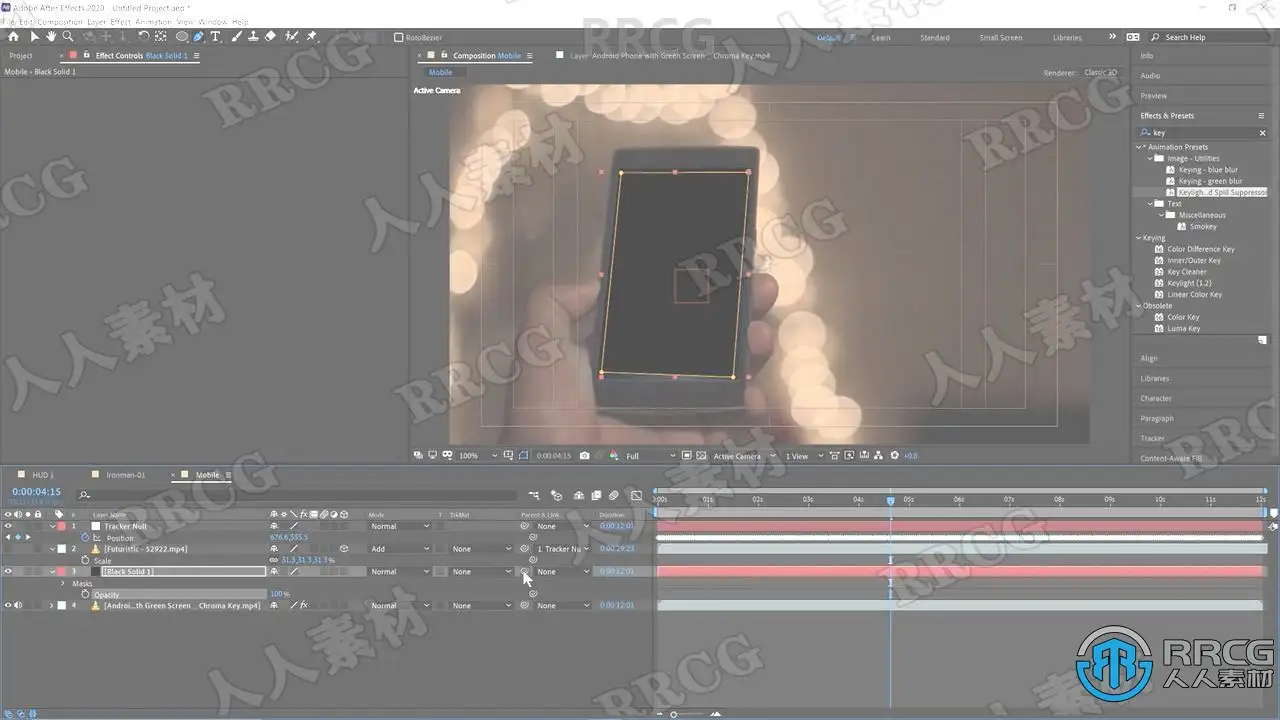Open the Tracker panel
Image resolution: width=1280 pixels, height=720 pixels.
(x=1152, y=438)
